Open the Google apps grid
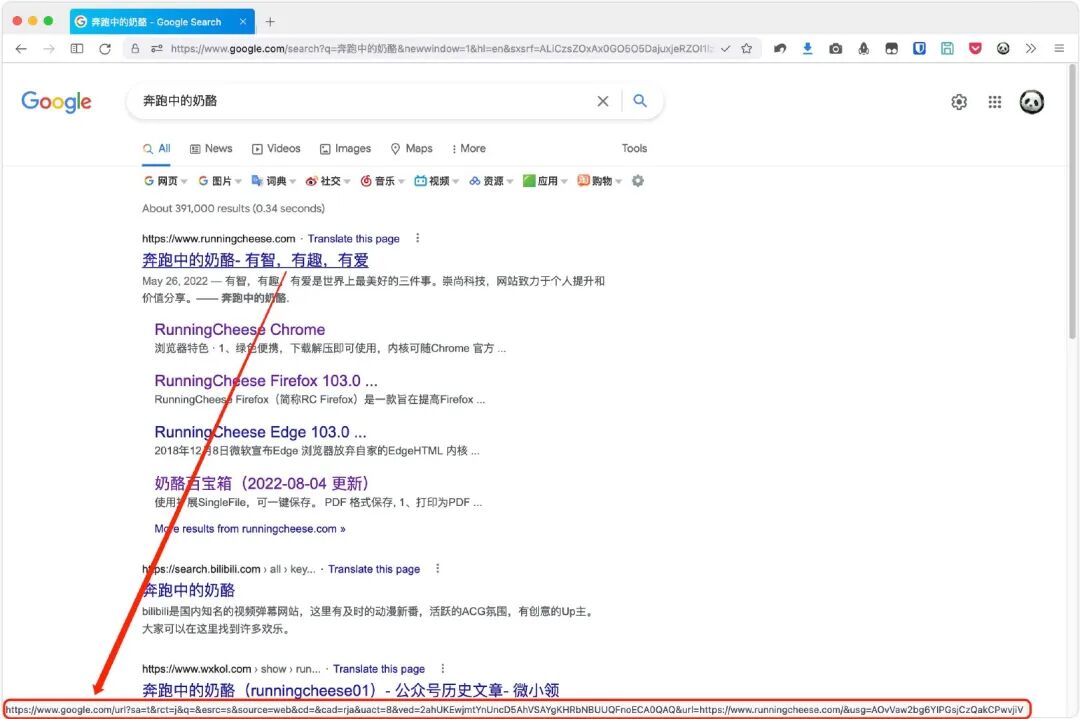This screenshot has width=1080, height=719. [x=995, y=103]
